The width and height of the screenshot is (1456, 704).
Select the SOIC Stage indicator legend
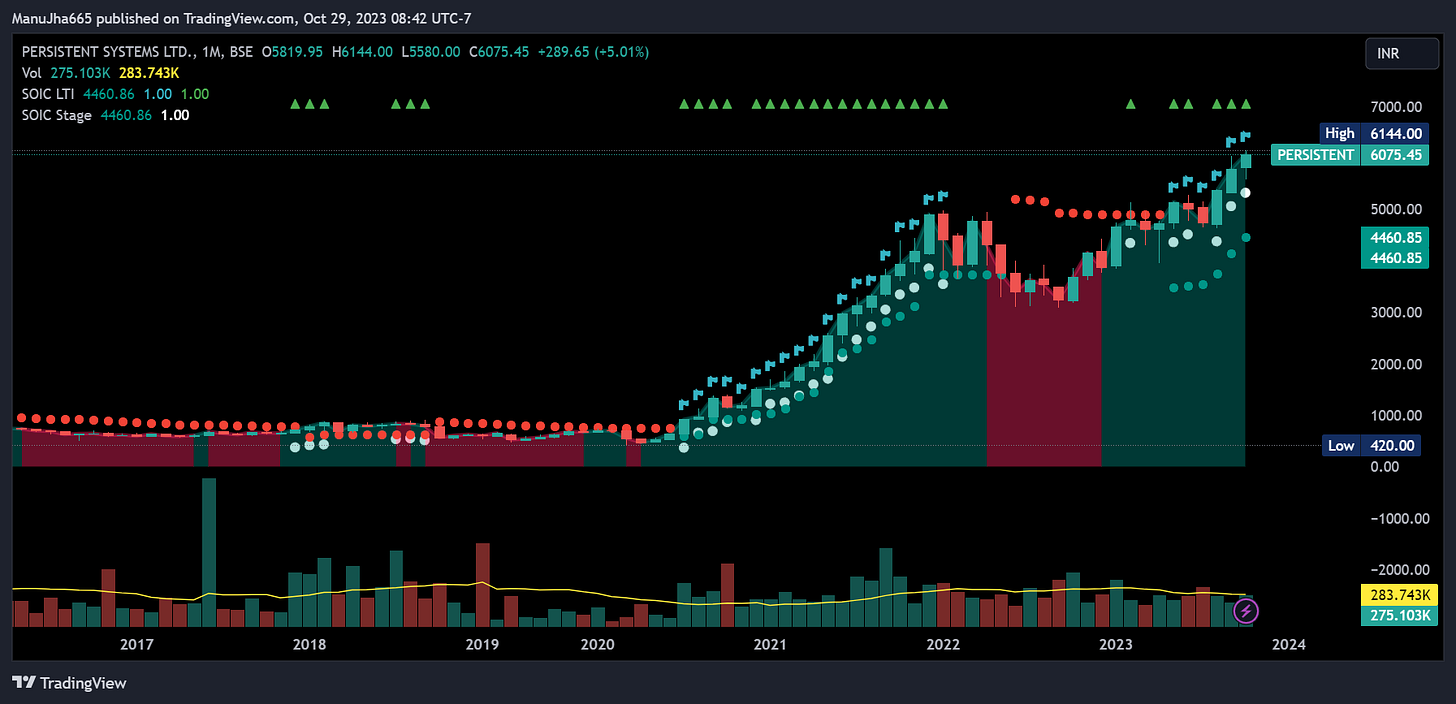click(x=59, y=115)
